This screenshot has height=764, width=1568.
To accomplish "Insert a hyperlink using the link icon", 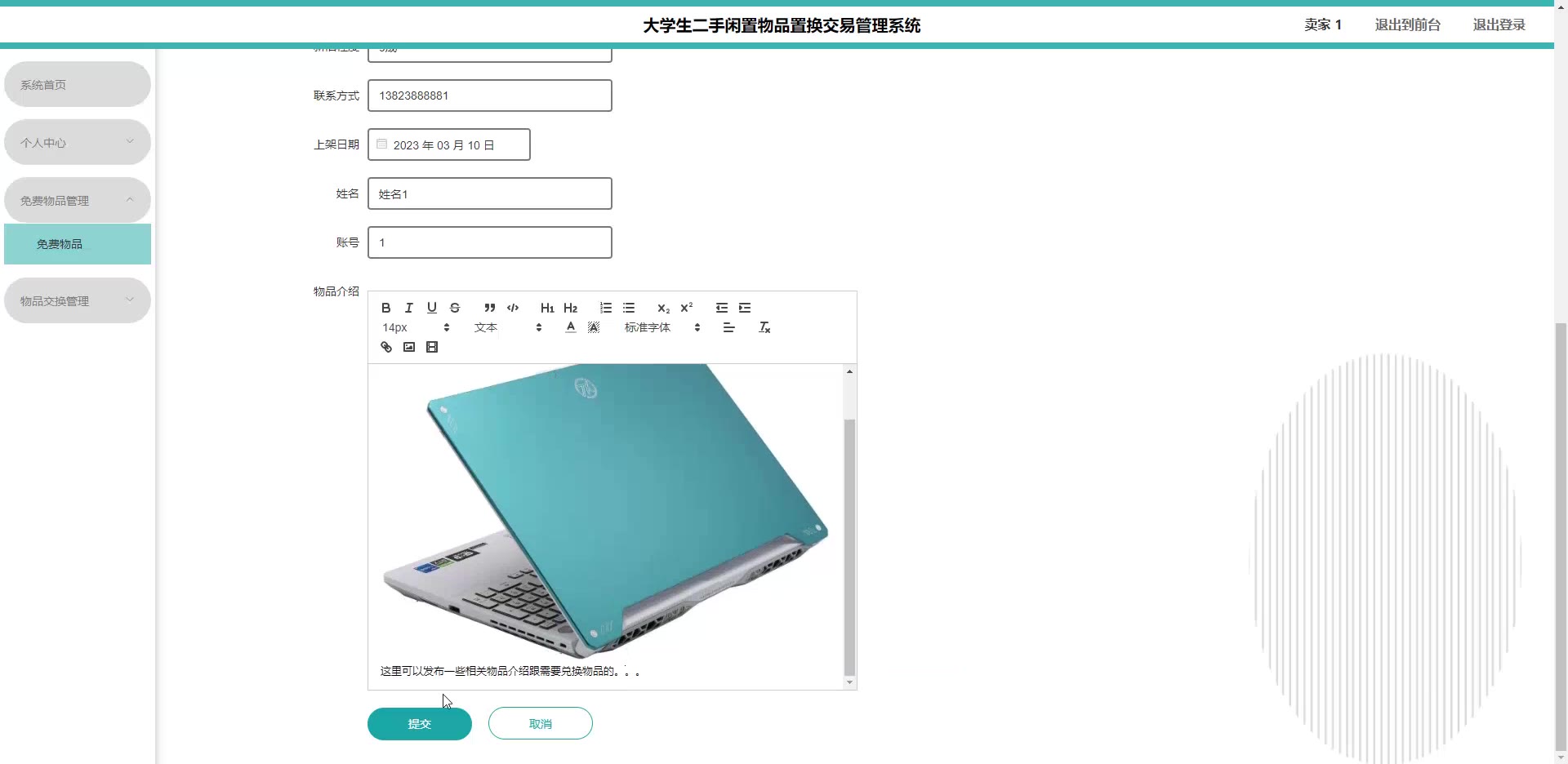I will 386,347.
